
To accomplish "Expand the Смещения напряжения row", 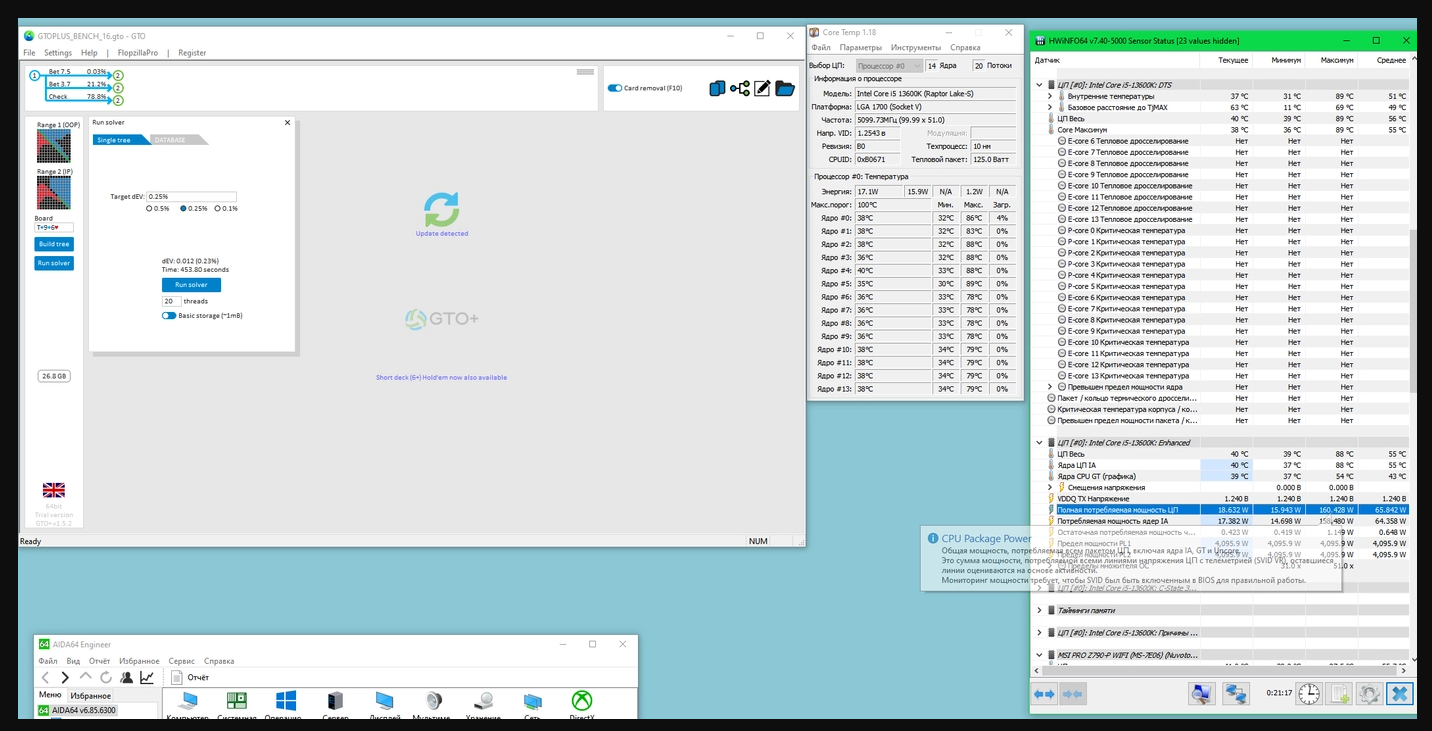I will coord(1050,487).
